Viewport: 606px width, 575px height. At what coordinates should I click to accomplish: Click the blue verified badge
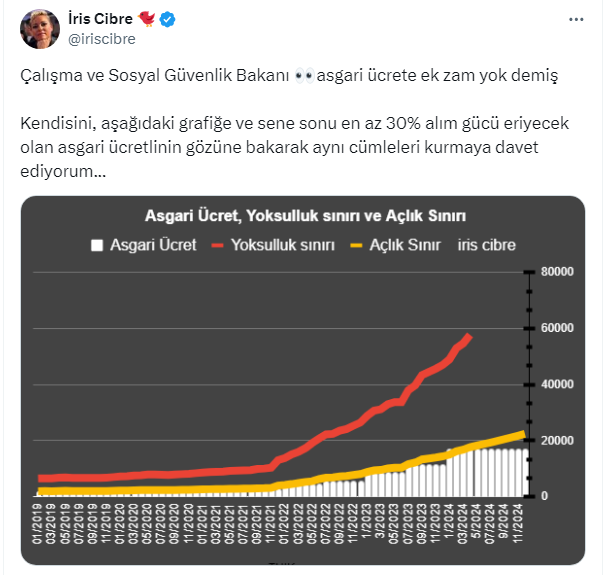pyautogui.click(x=174, y=20)
